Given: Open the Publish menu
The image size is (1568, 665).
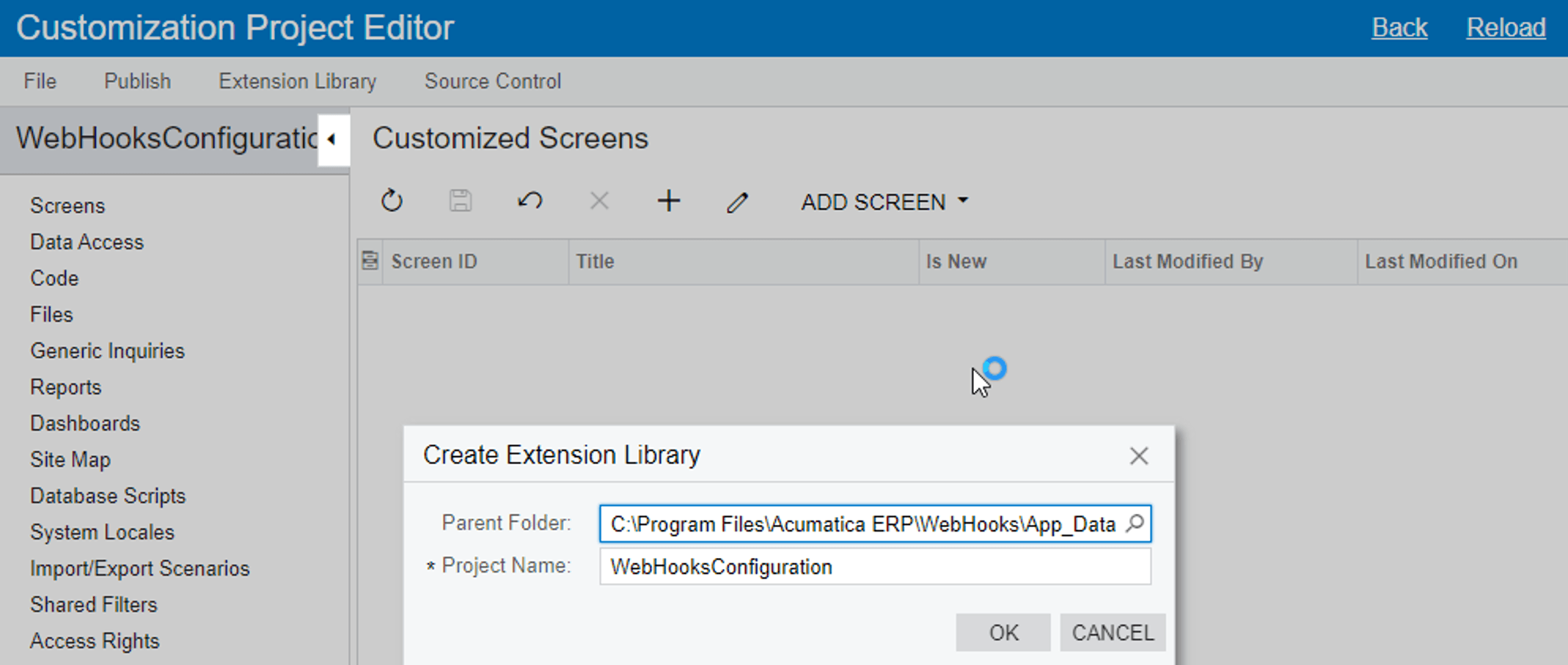Looking at the screenshot, I should click(x=137, y=81).
